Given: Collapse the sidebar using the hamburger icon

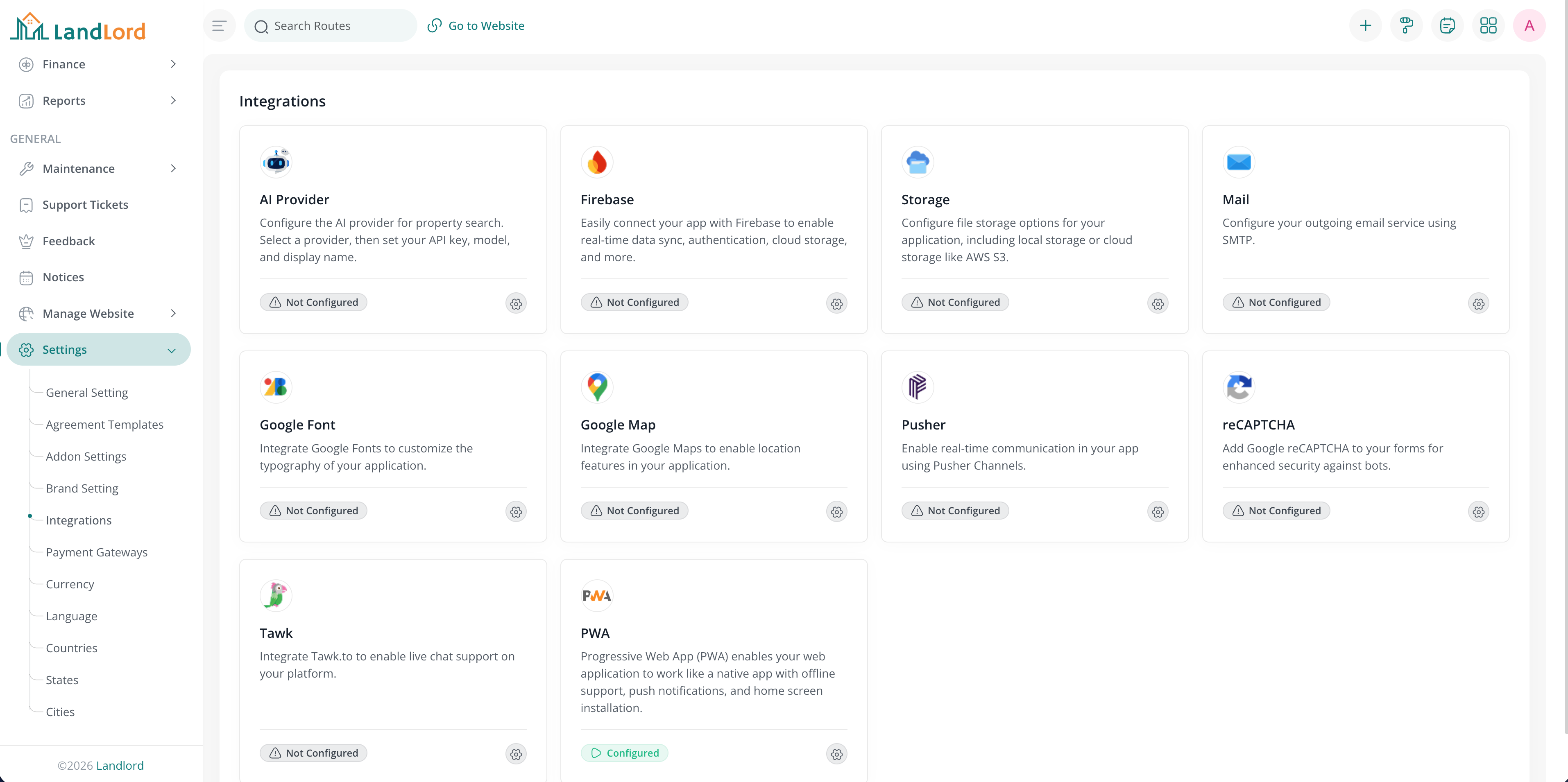Looking at the screenshot, I should point(219,25).
